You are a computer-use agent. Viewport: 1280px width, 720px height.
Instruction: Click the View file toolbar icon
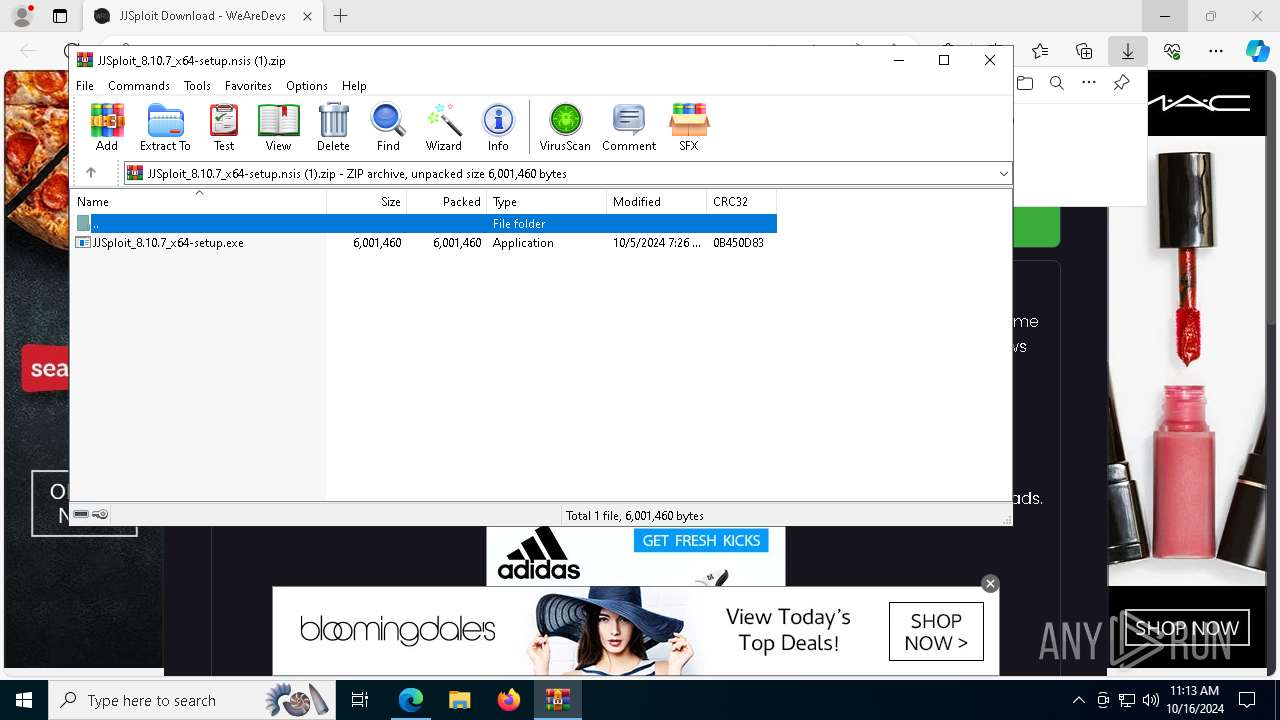(x=278, y=127)
